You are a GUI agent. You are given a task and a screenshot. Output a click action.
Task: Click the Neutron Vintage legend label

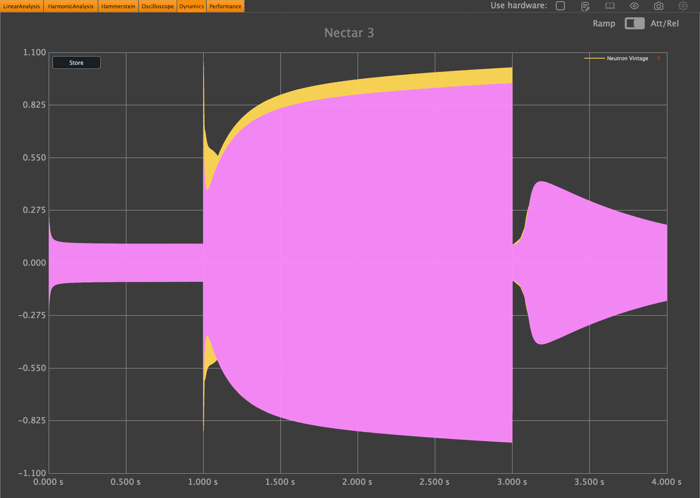(627, 58)
